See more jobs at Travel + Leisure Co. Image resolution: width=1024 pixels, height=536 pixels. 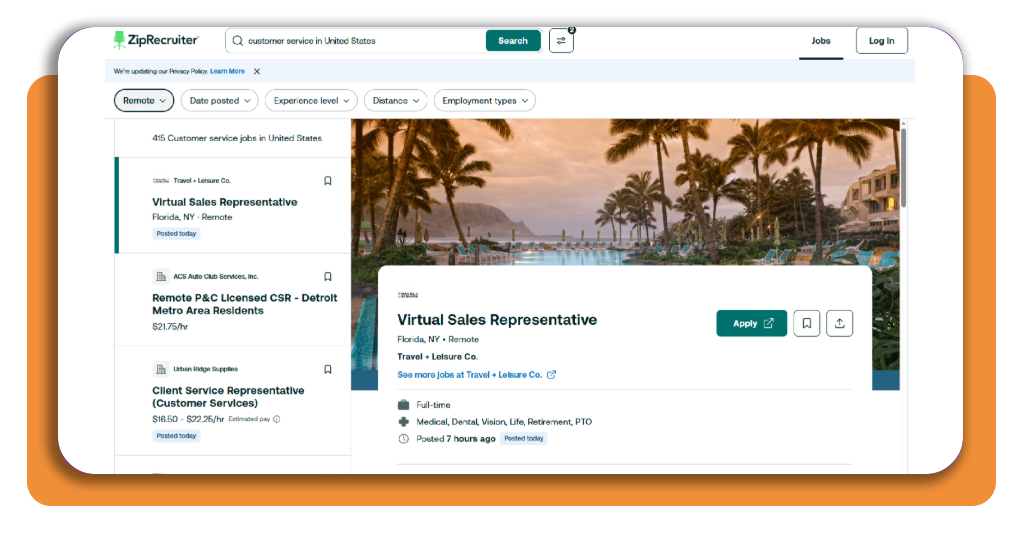(x=470, y=375)
